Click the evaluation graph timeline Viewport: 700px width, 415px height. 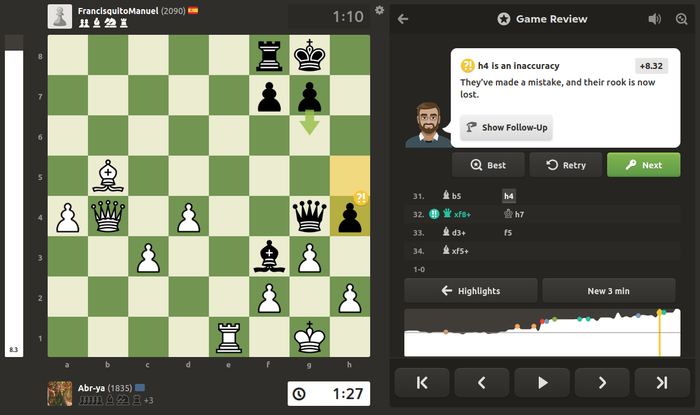pyautogui.click(x=542, y=333)
